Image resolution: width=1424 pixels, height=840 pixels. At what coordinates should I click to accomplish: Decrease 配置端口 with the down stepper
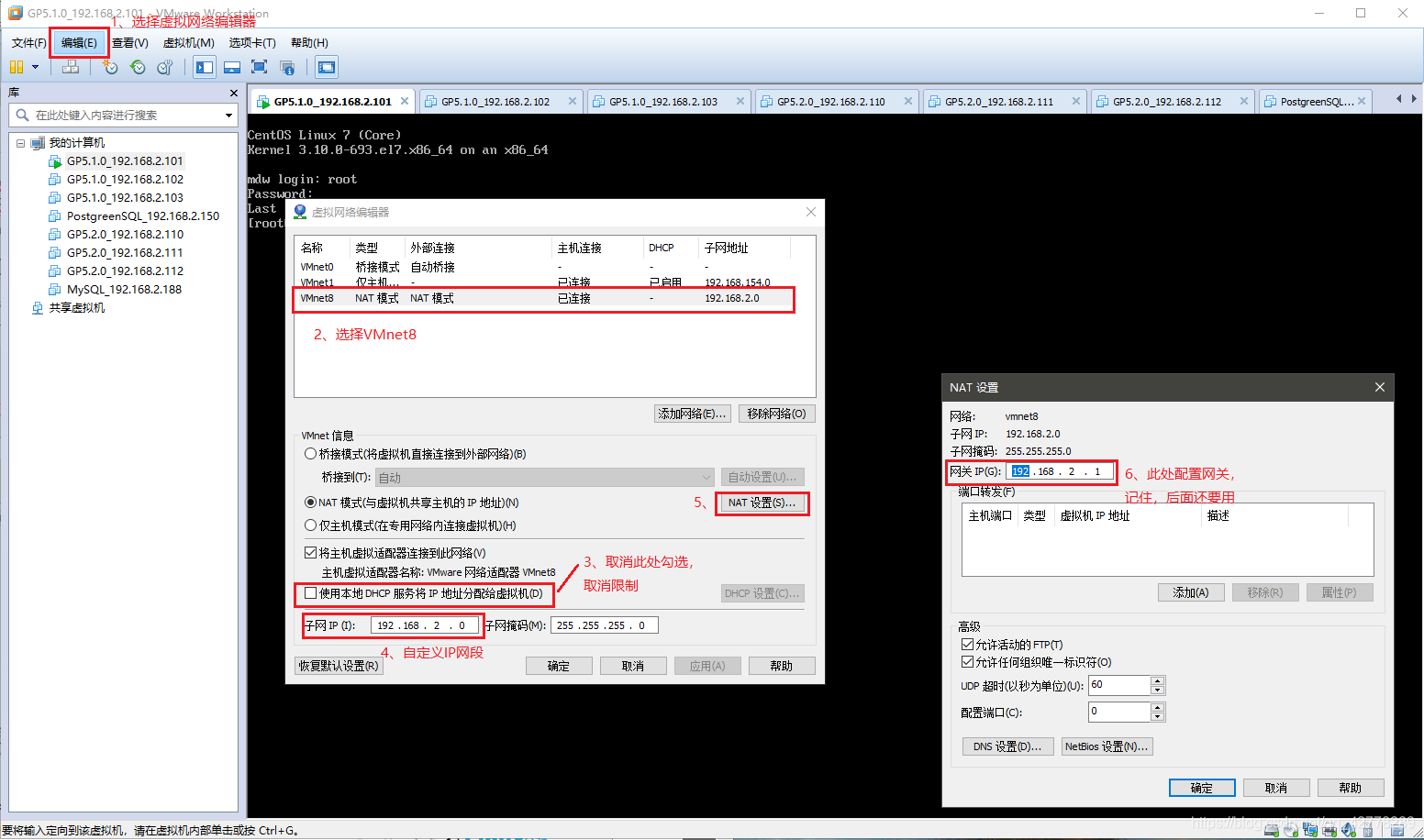pyautogui.click(x=1158, y=717)
